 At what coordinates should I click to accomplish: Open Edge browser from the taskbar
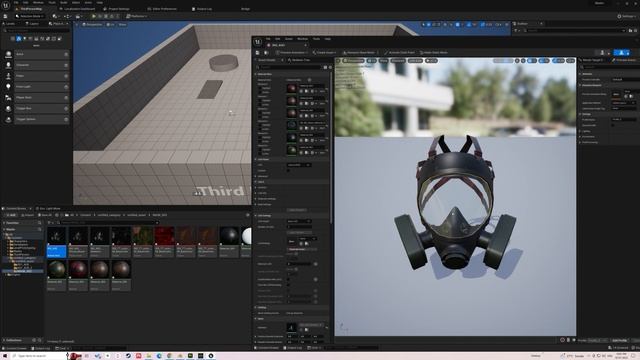pos(159,356)
